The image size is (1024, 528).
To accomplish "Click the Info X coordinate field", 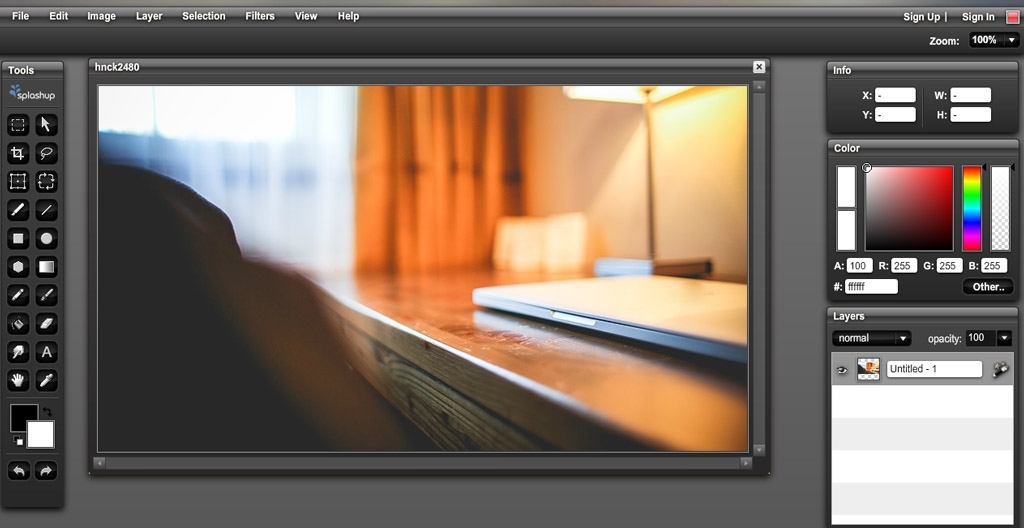I will point(895,95).
